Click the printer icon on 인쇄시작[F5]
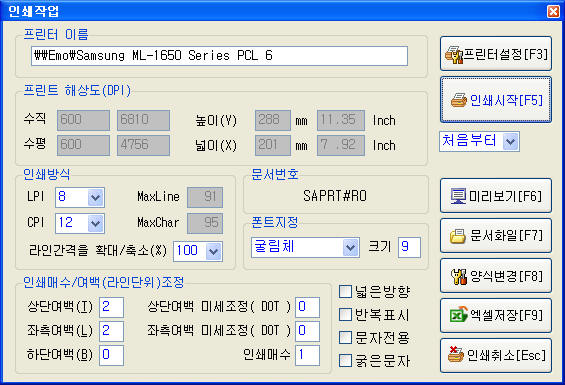565x385 pixels. [x=459, y=100]
